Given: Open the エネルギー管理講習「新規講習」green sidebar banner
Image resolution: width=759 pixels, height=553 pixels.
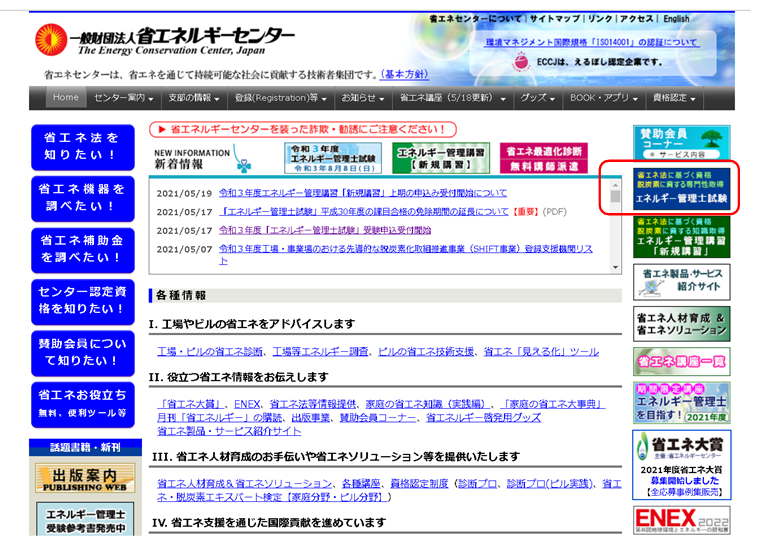Looking at the screenshot, I should tap(682, 237).
